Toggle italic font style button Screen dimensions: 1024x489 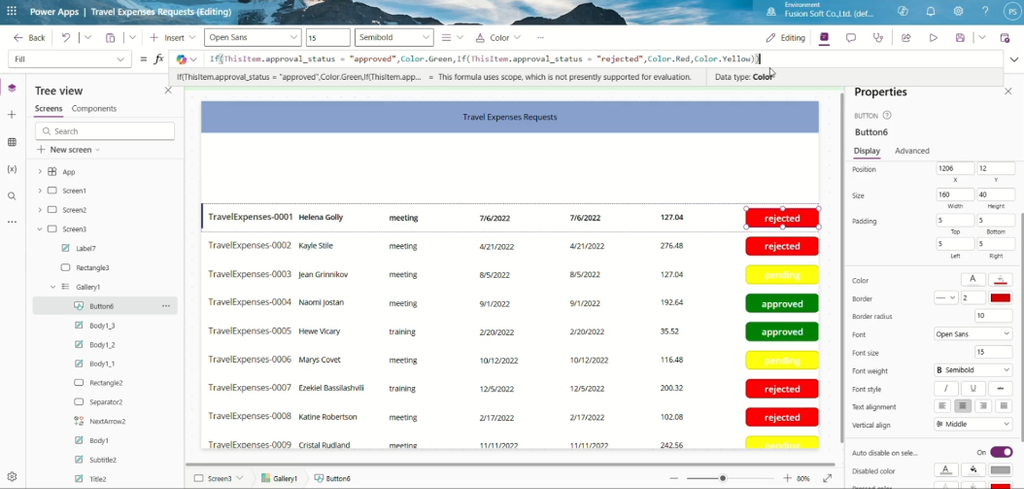point(945,388)
